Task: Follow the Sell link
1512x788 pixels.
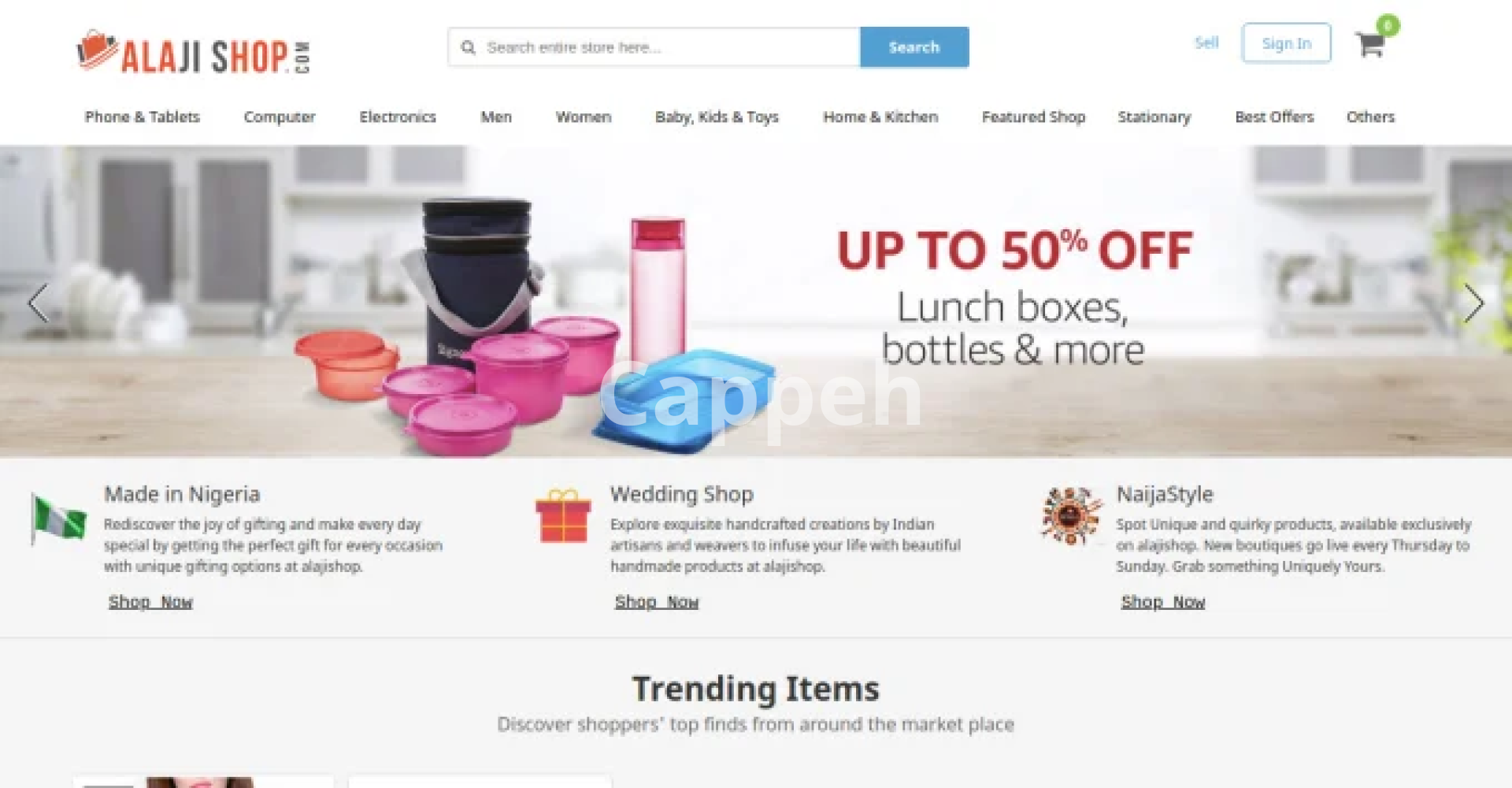Action: pyautogui.click(x=1206, y=43)
